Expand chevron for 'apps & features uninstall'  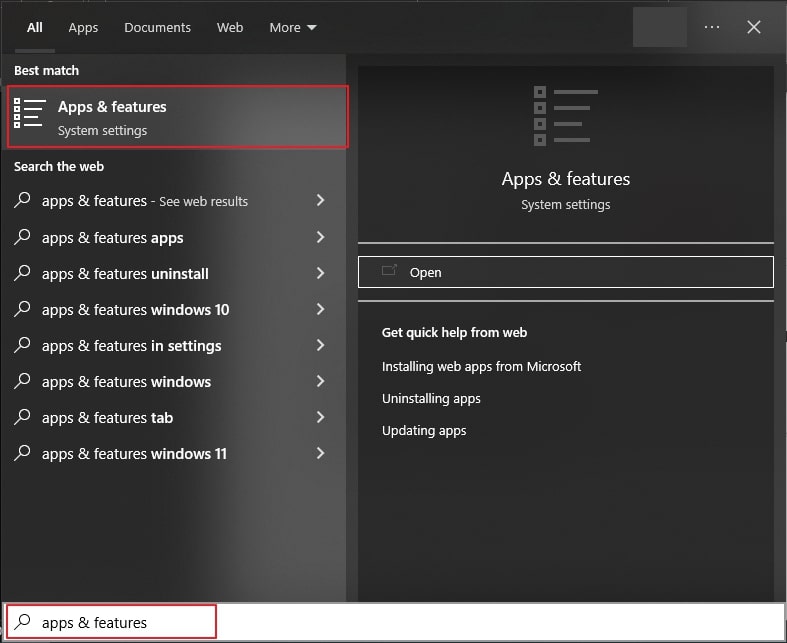(320, 273)
